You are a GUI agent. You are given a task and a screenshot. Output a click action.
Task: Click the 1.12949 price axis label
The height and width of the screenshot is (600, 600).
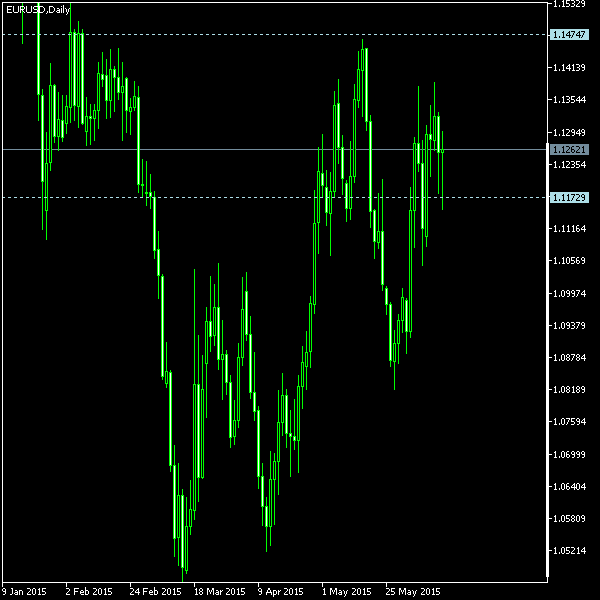point(569,132)
